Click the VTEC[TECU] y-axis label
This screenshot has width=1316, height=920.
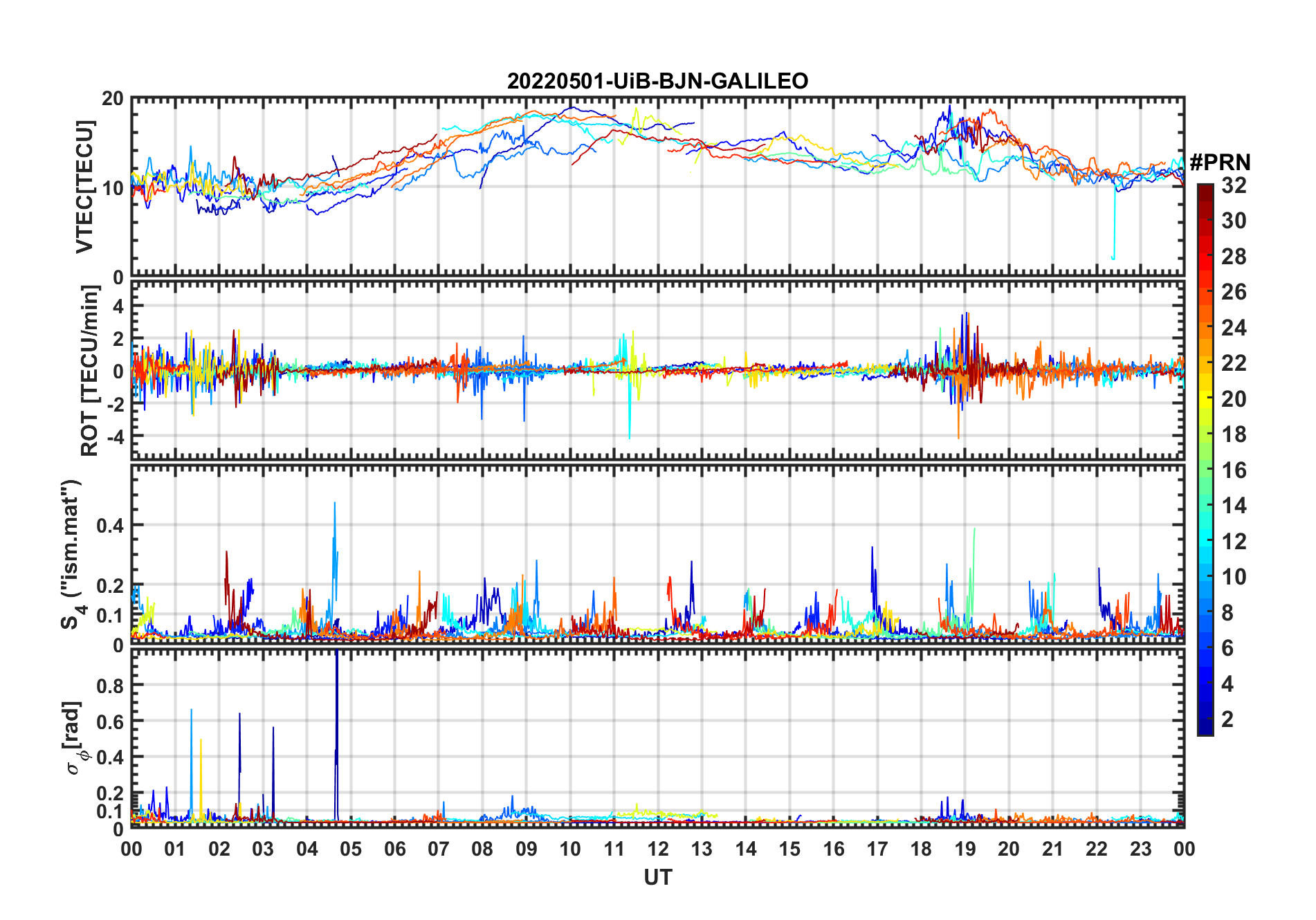[x=84, y=187]
